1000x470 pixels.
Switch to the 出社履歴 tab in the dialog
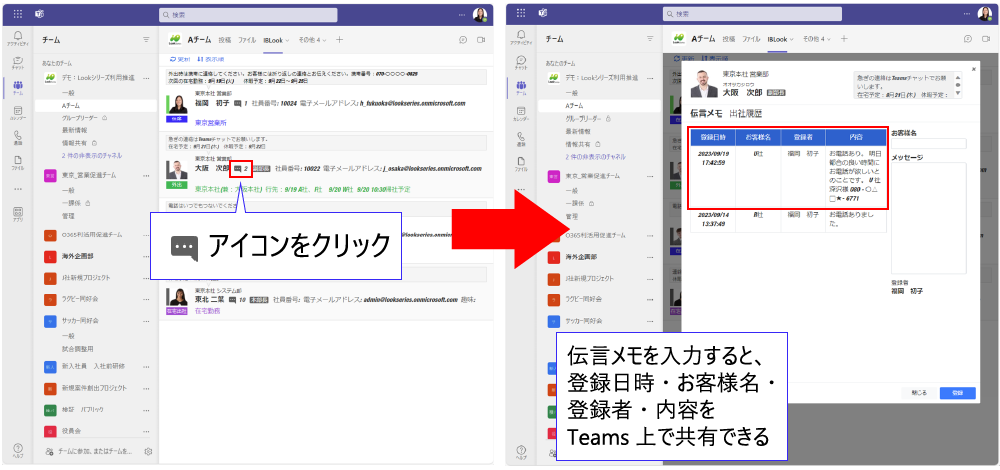[x=748, y=113]
